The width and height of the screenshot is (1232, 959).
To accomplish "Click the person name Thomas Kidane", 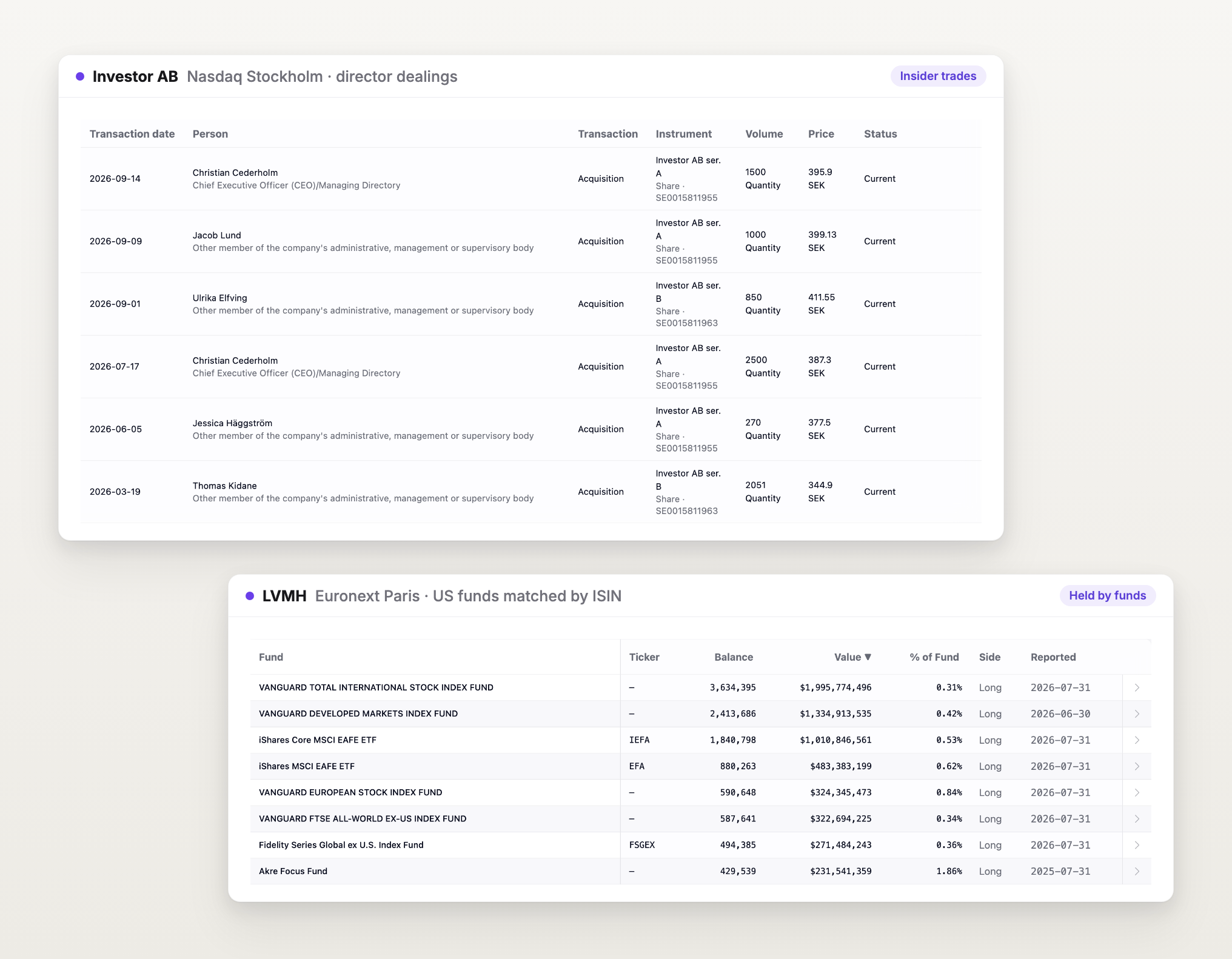I will coord(225,486).
